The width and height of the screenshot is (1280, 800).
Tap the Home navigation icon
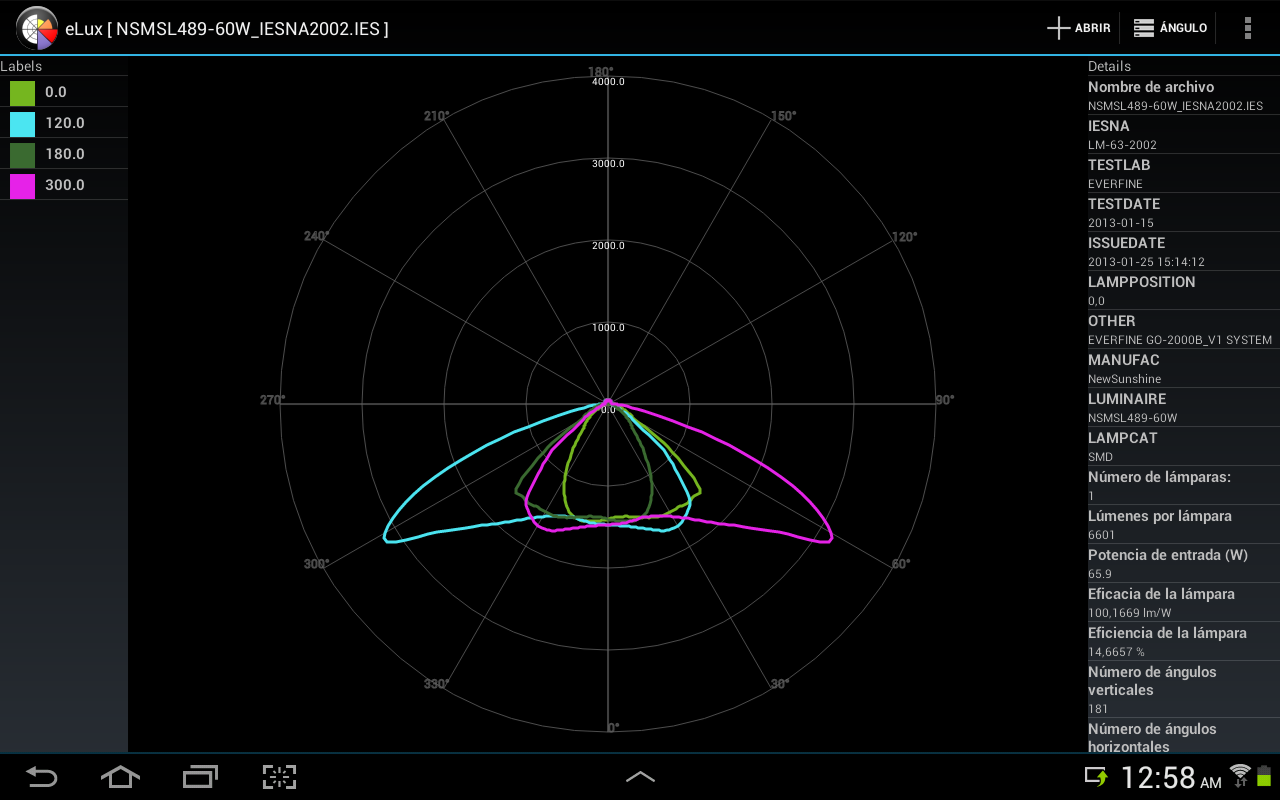click(x=120, y=777)
